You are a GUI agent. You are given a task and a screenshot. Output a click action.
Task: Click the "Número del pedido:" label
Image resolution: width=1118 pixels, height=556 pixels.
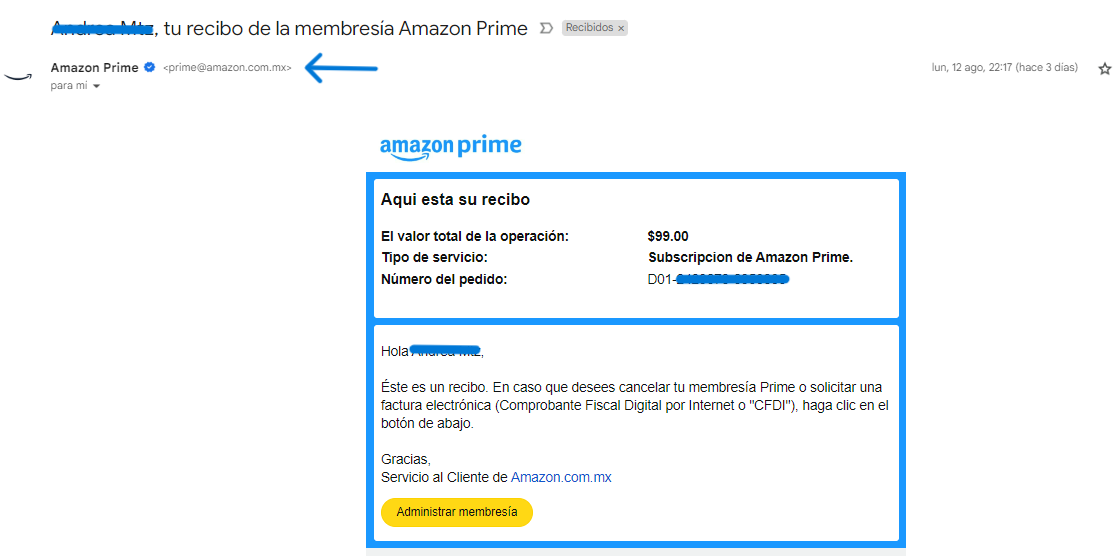click(x=444, y=279)
